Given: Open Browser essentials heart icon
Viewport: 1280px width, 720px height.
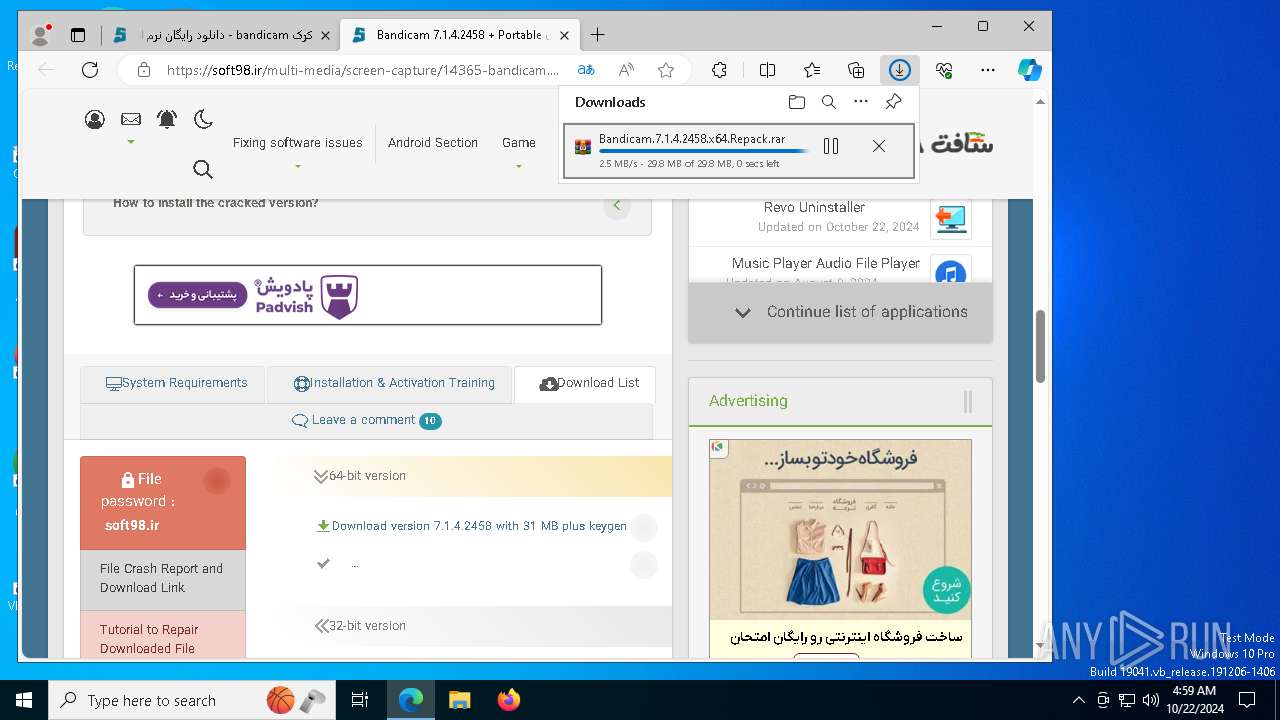Looking at the screenshot, I should click(x=944, y=70).
